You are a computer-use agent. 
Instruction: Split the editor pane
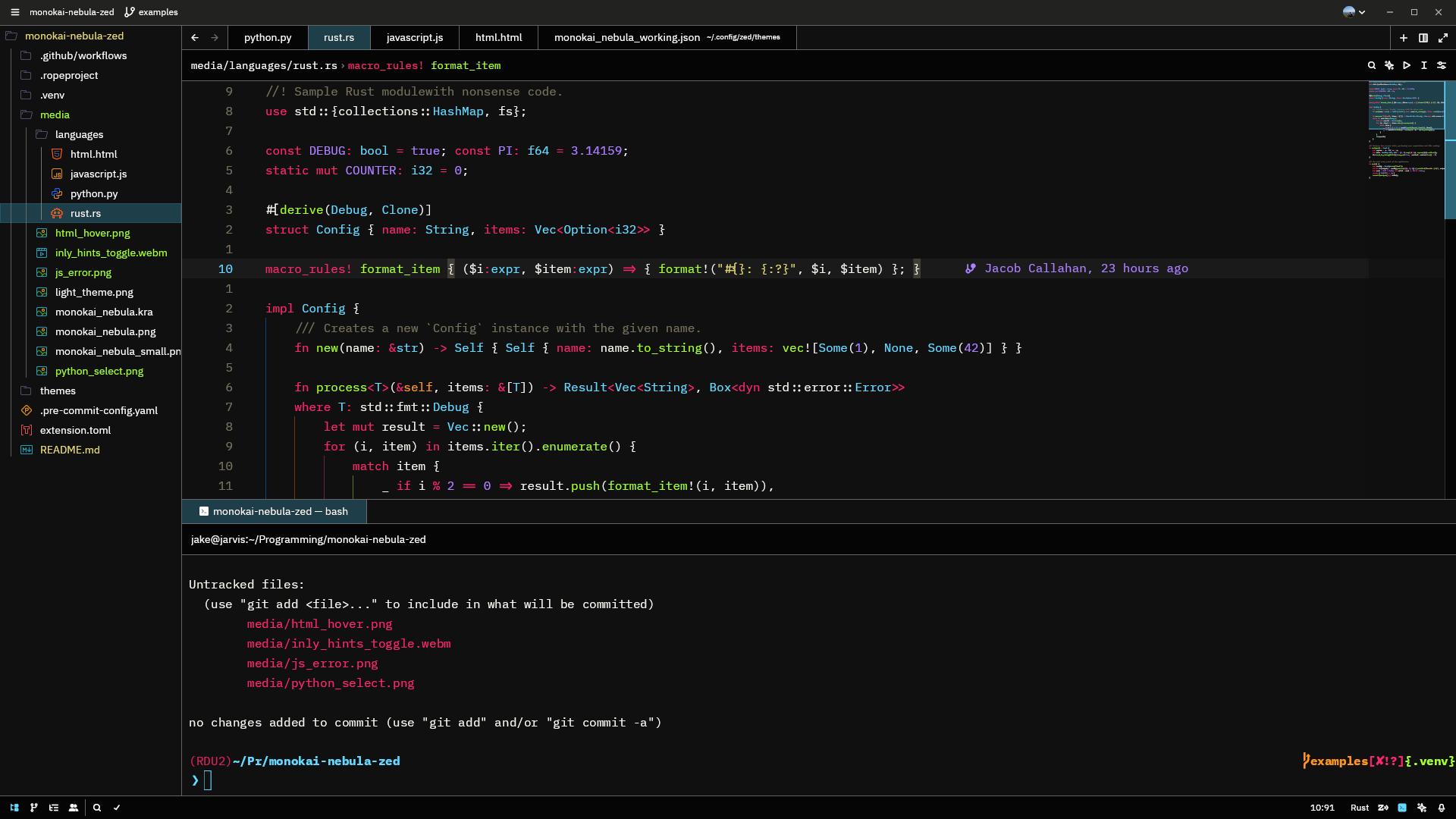click(1423, 37)
